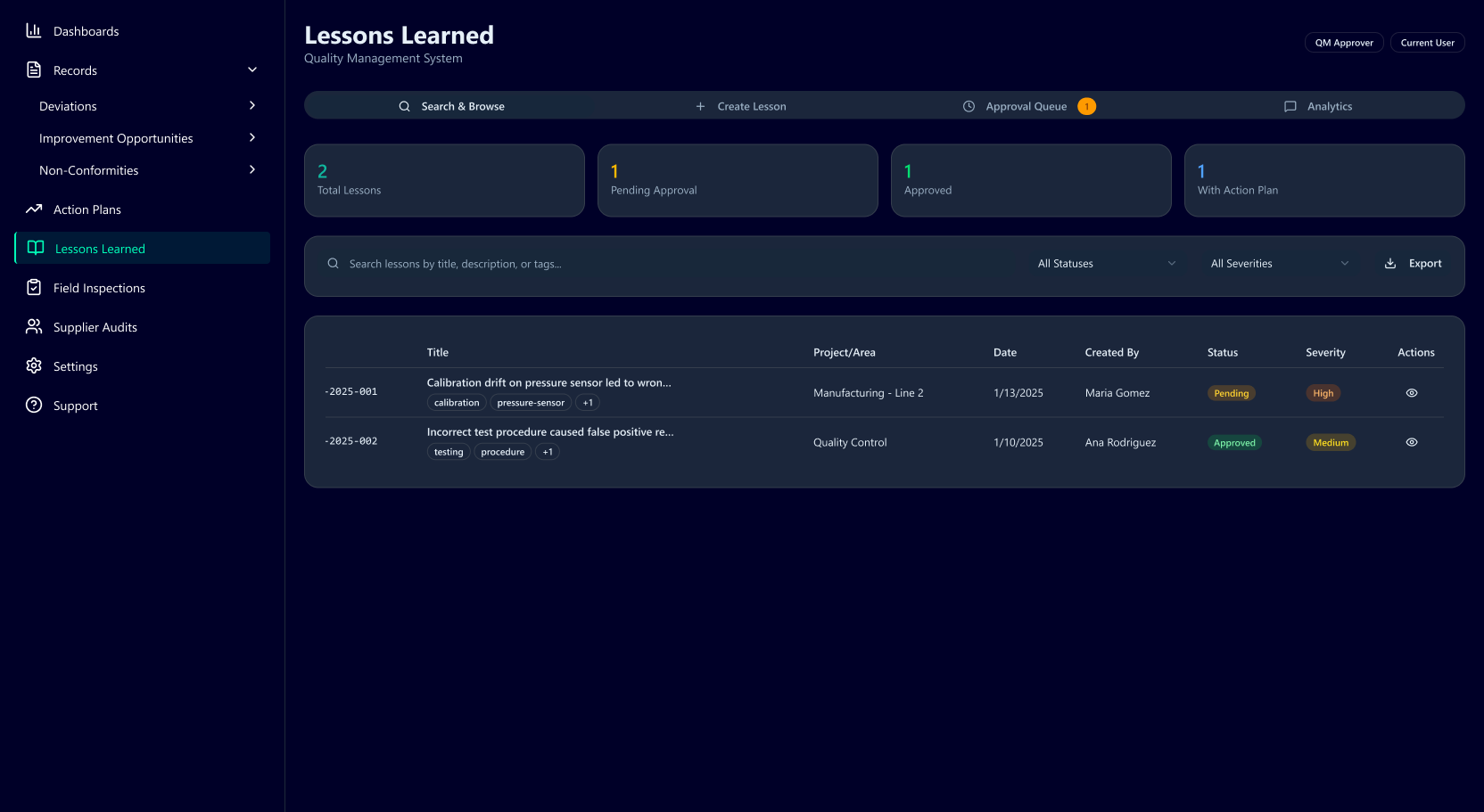1484x812 pixels.
Task: View lesson 2025-002 via eye icon
Action: [1412, 442]
